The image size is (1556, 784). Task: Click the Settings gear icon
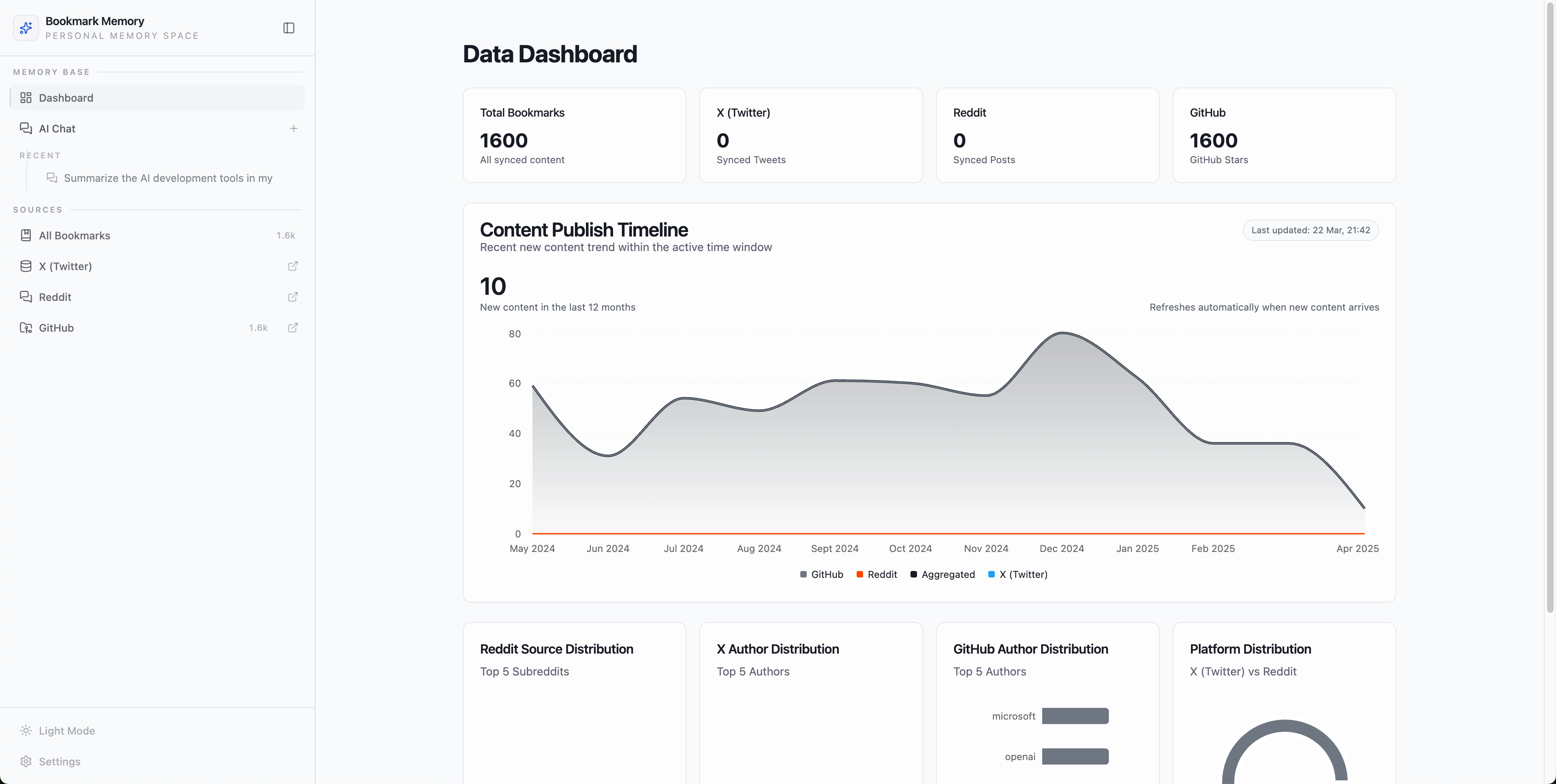(x=26, y=762)
